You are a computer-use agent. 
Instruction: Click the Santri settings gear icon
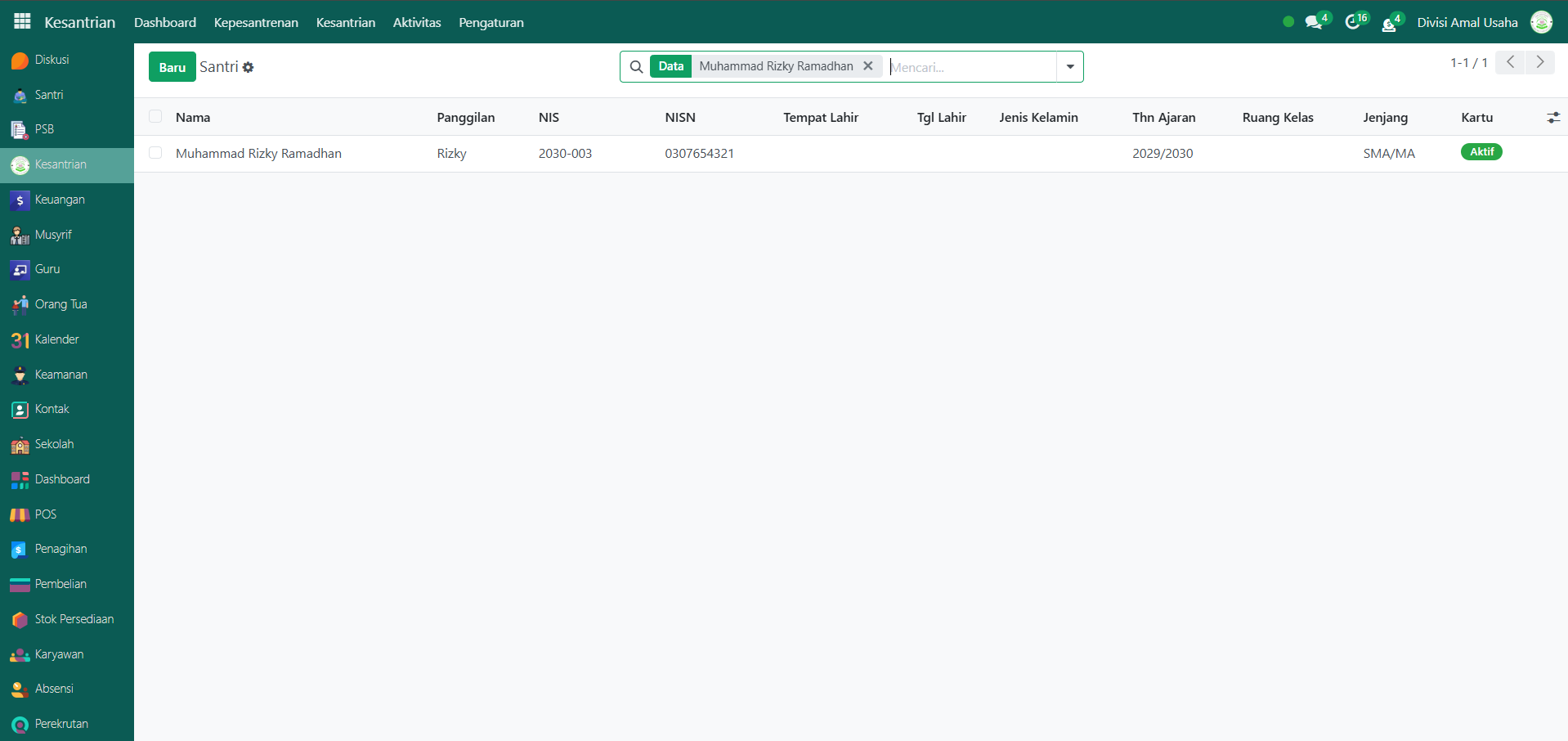[x=249, y=68]
